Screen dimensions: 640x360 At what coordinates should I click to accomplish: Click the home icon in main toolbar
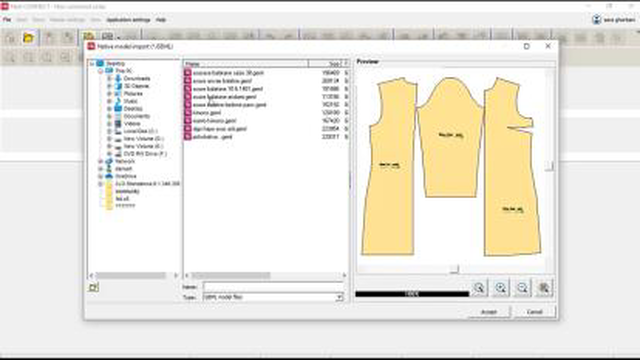10,38
